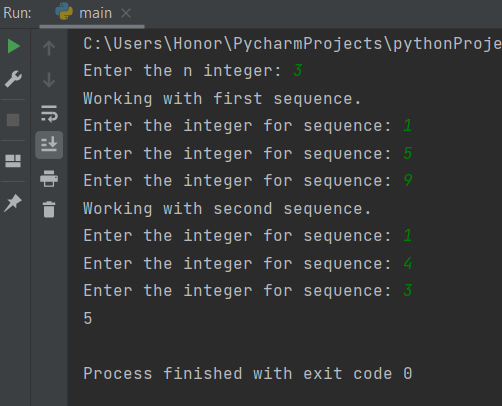Viewport: 502px width, 406px height.
Task: Open run configuration via wrench icon
Action: 13,79
